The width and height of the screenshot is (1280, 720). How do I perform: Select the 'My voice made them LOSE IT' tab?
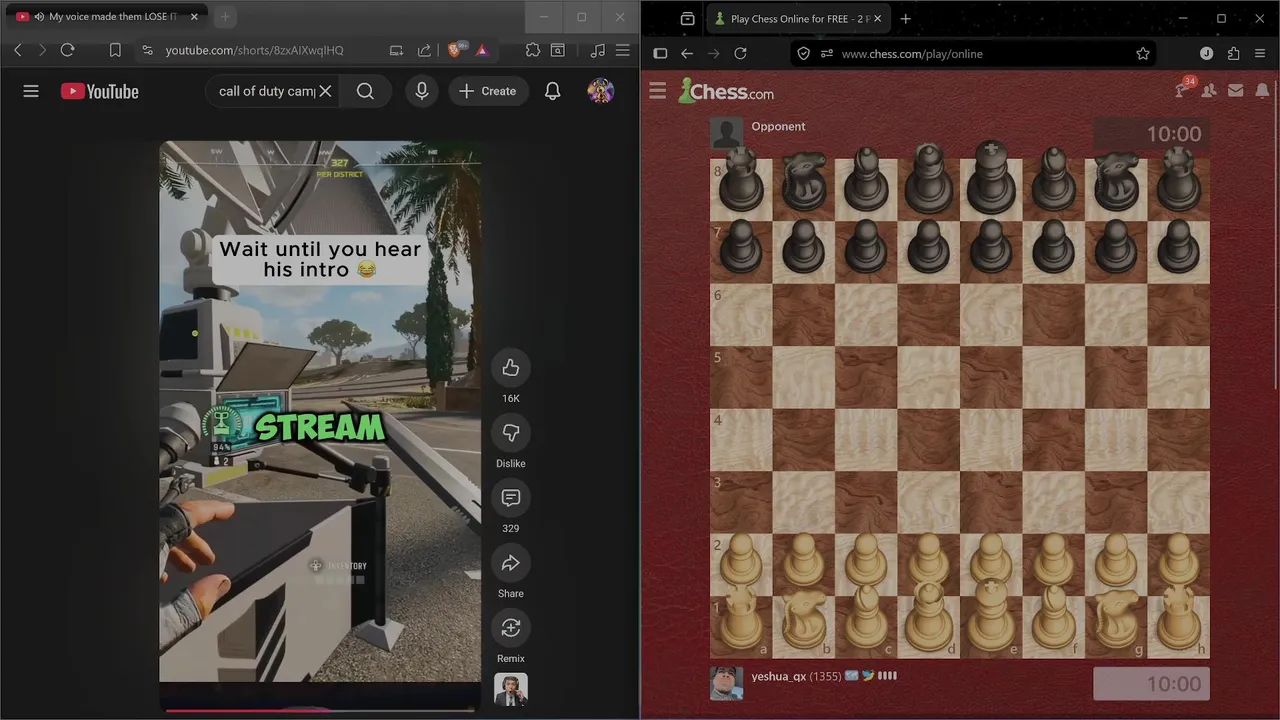tap(107, 17)
